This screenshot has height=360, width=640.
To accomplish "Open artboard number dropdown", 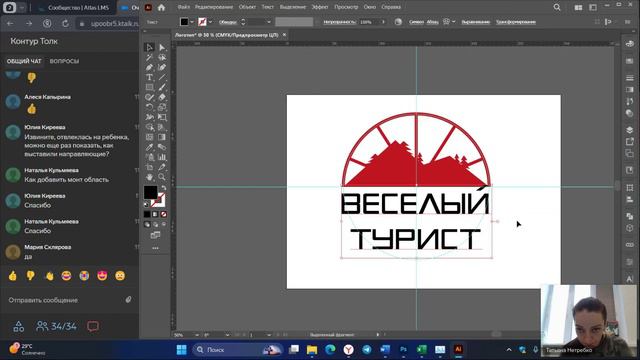I will [269, 335].
